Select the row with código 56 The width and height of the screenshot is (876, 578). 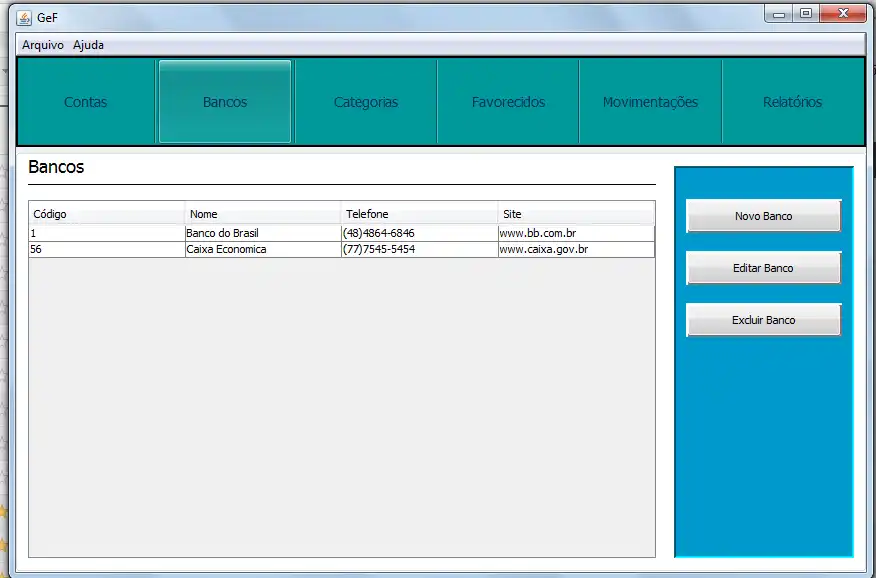point(342,250)
